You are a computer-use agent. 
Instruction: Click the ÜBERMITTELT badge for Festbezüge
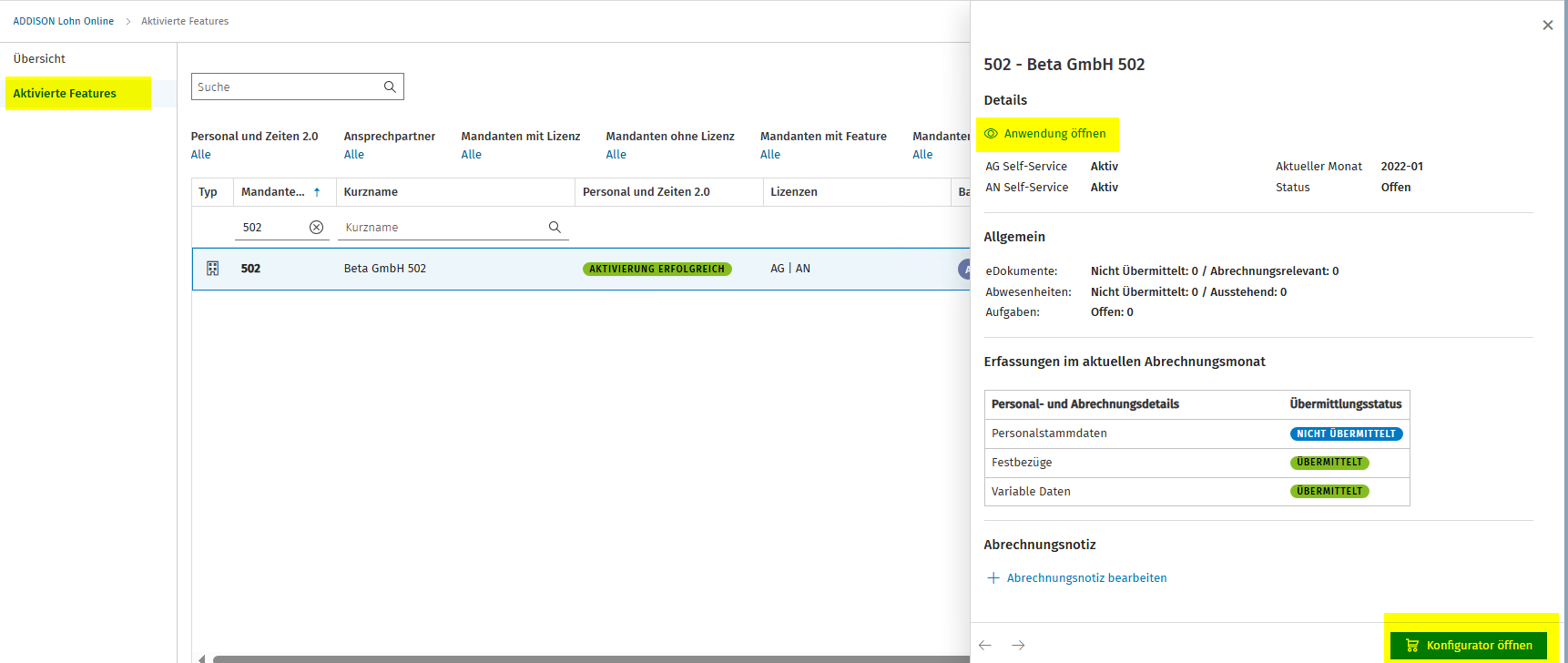click(x=1329, y=463)
